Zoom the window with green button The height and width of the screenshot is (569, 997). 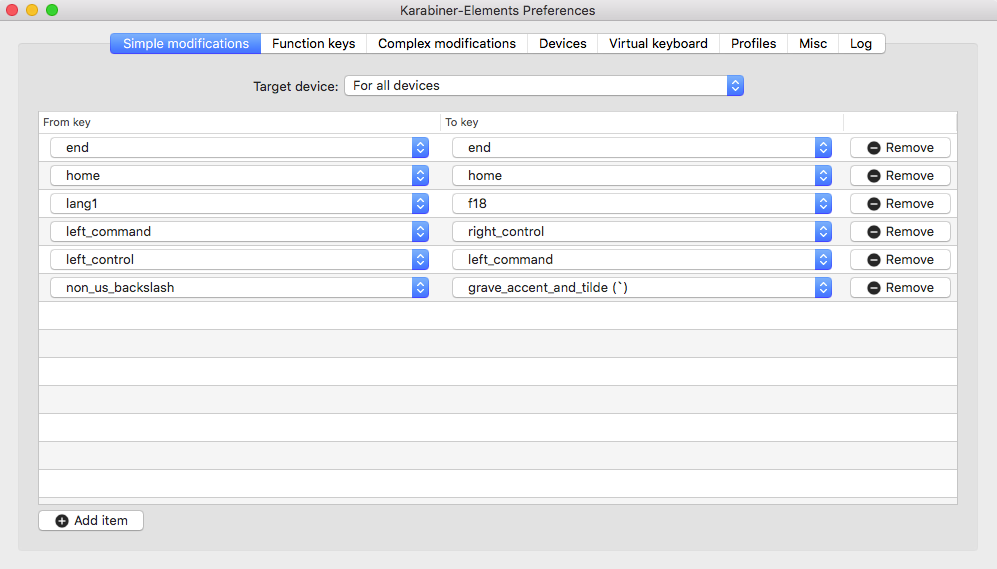coord(52,10)
